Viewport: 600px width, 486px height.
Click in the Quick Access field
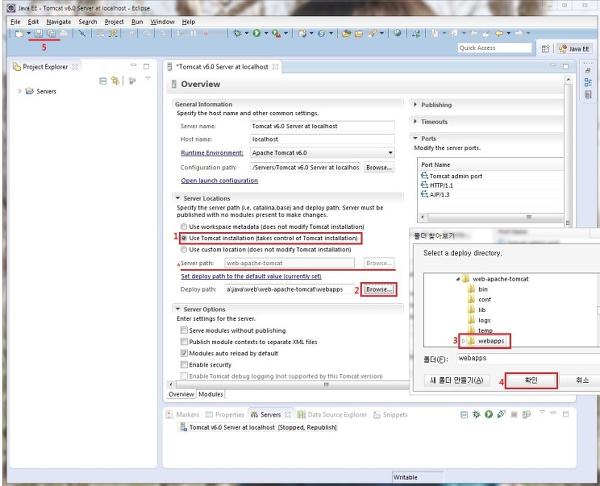click(494, 48)
